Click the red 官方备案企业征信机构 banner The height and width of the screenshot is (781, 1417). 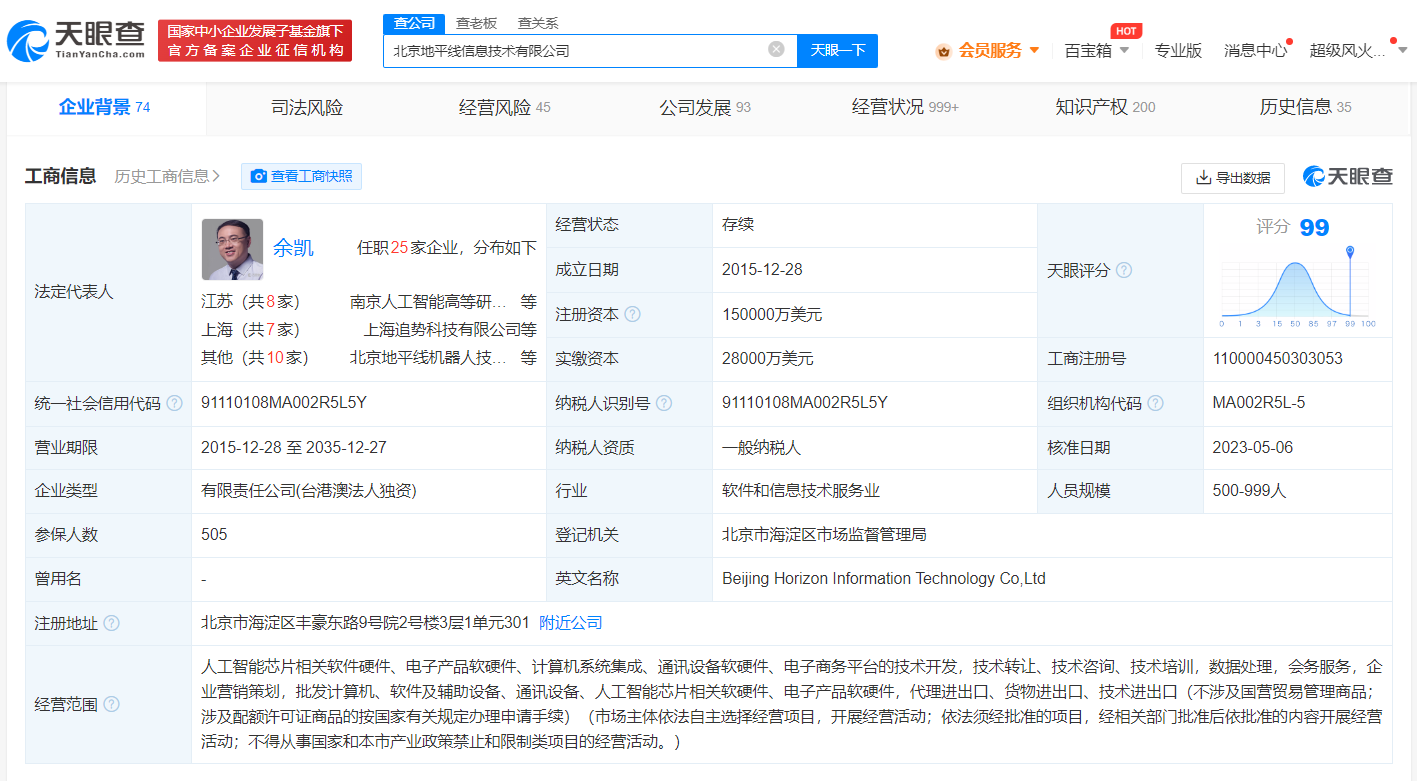255,41
